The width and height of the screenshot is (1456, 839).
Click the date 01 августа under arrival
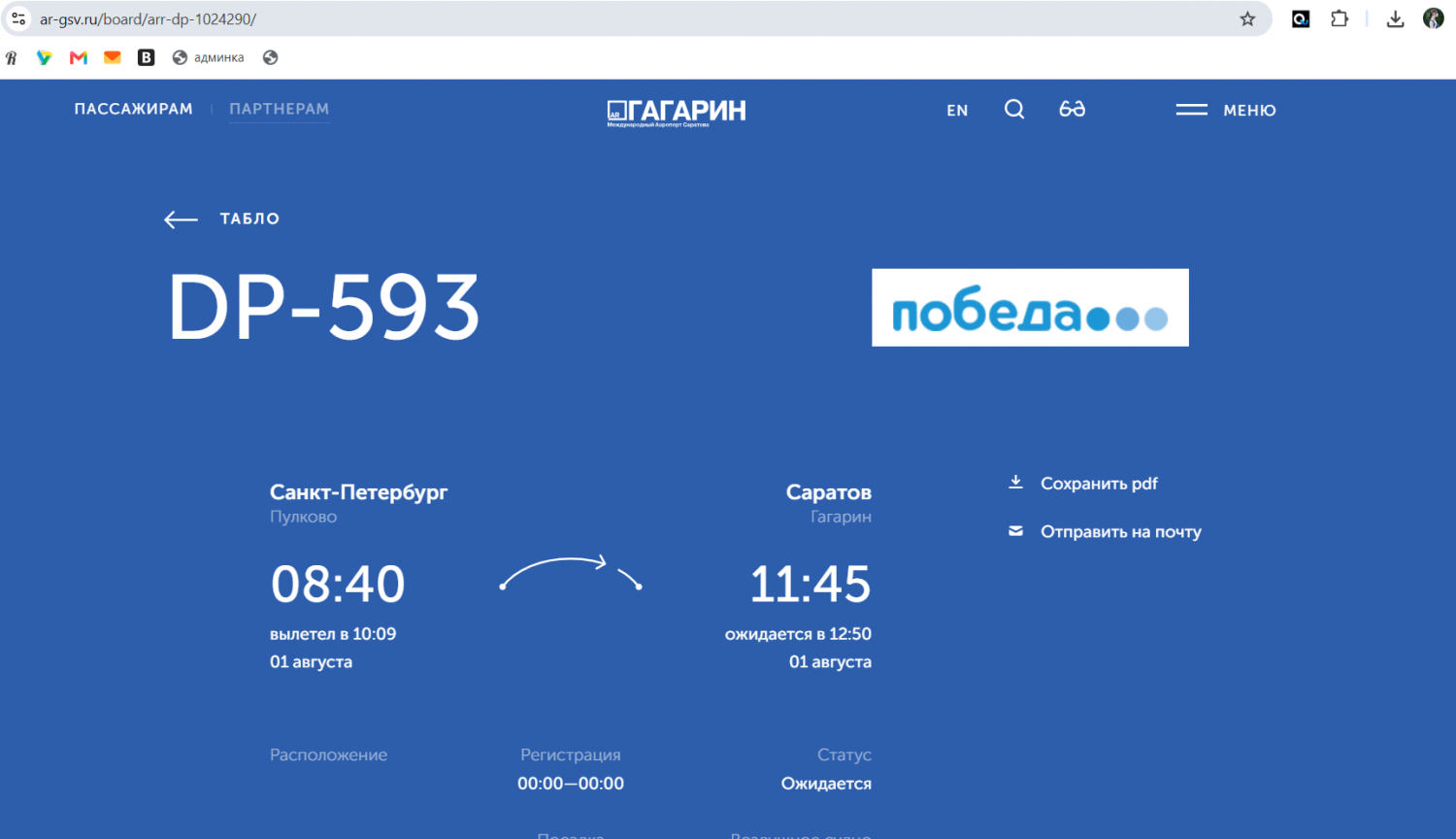point(830,662)
